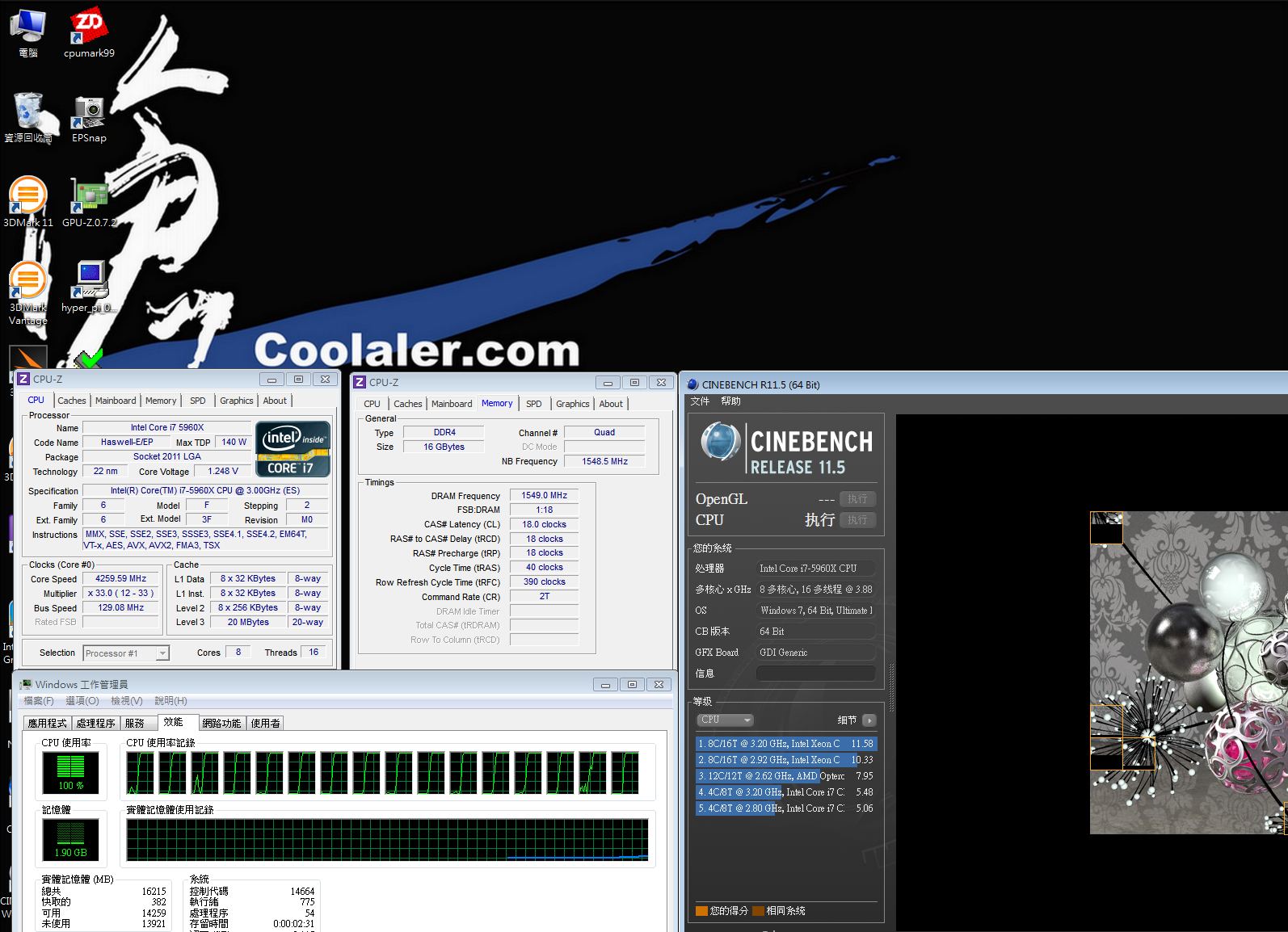
Task: Launch cpumark99 desktop shortcut
Action: [x=89, y=32]
